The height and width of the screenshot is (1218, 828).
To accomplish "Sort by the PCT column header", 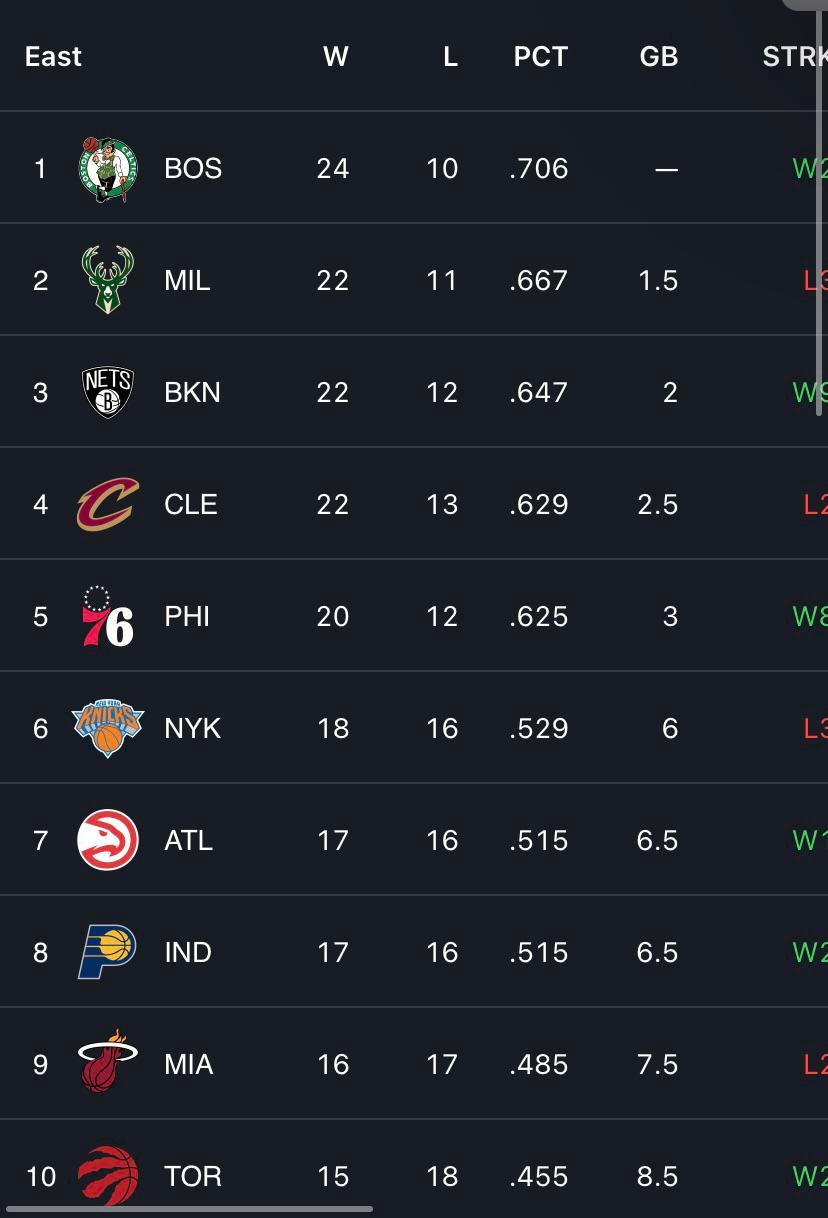I will click(x=540, y=57).
